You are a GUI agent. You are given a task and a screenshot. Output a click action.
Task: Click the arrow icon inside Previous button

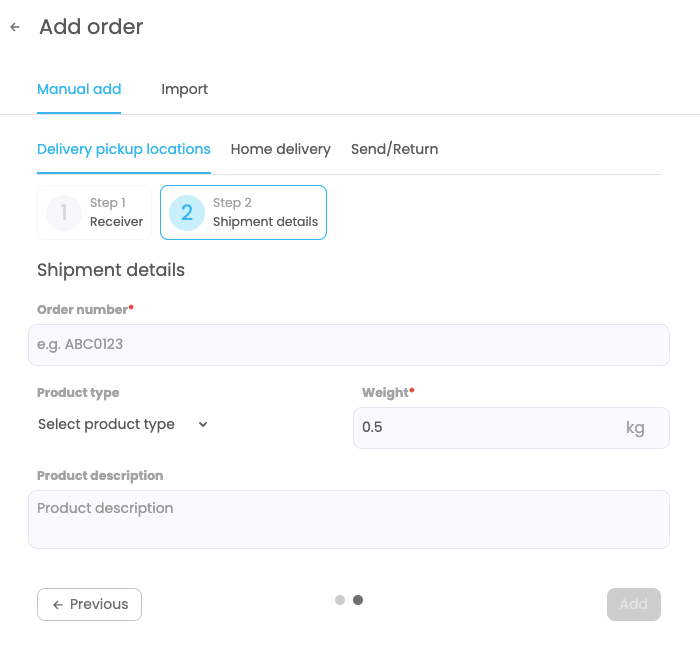point(58,604)
